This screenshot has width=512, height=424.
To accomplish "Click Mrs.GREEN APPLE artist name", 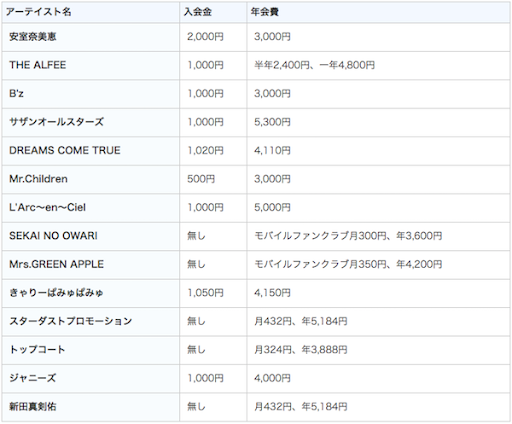I will 56,264.
